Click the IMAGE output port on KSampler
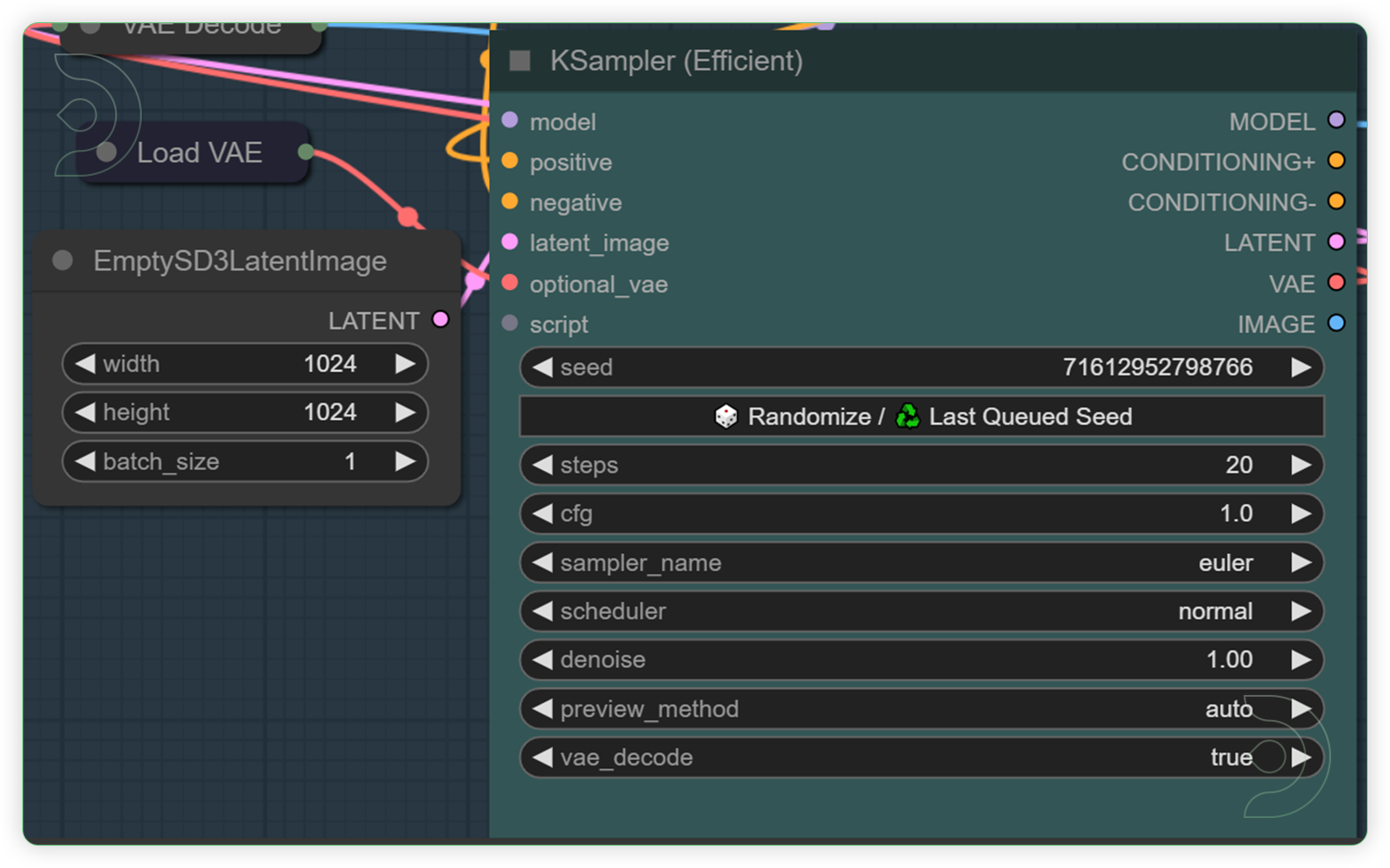This screenshot has width=1390, height=868. click(x=1336, y=324)
